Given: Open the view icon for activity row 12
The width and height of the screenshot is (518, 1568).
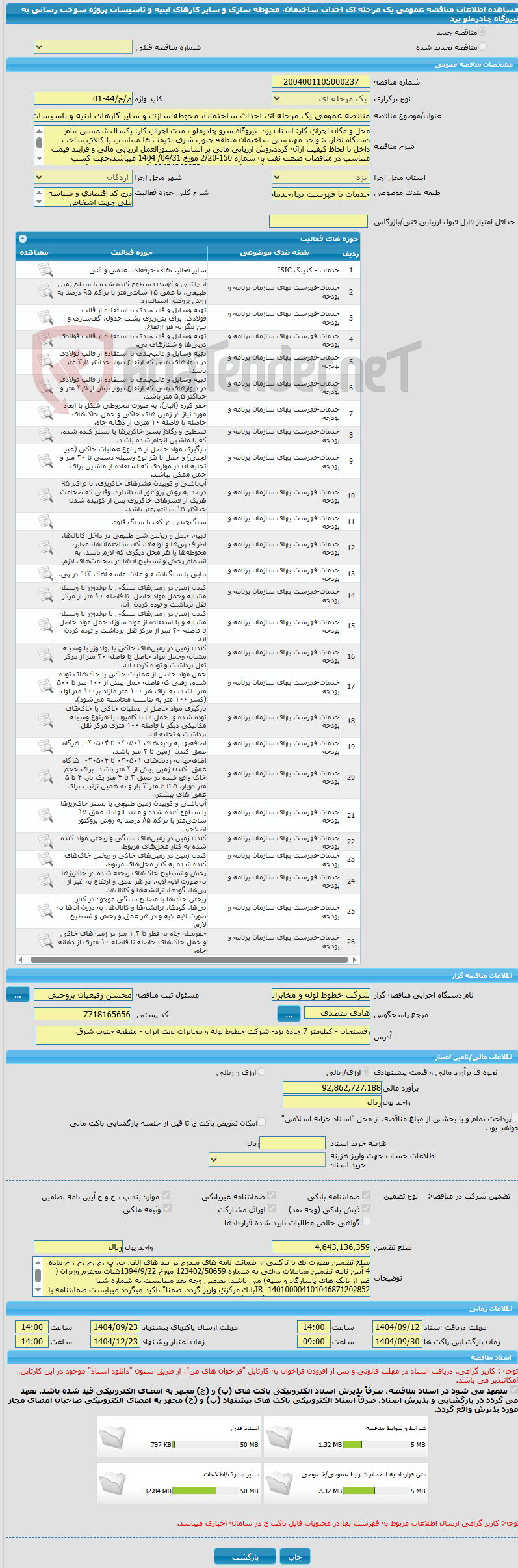Looking at the screenshot, I should click(x=45, y=548).
